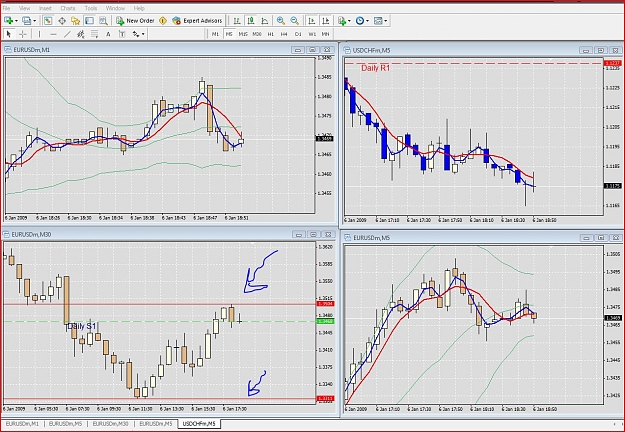
Task: Toggle the Terminal panel icon
Action: (x=89, y=21)
